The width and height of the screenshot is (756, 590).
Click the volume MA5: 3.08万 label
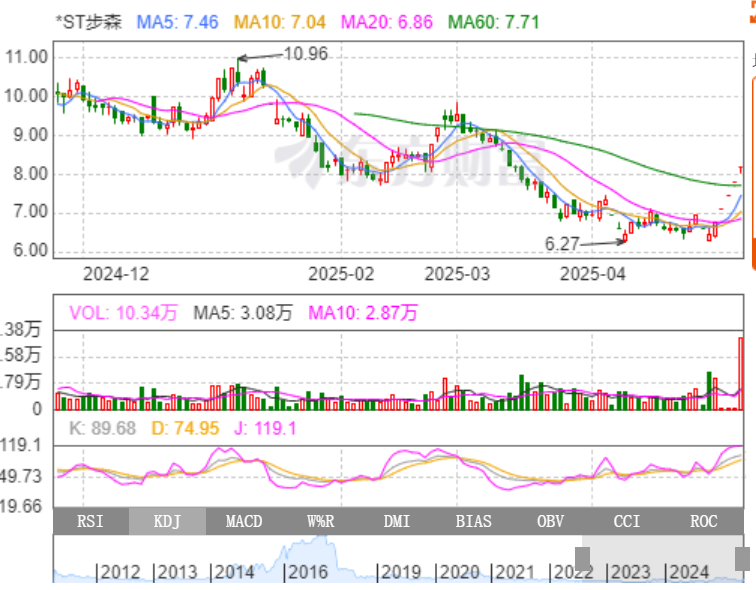tap(243, 313)
